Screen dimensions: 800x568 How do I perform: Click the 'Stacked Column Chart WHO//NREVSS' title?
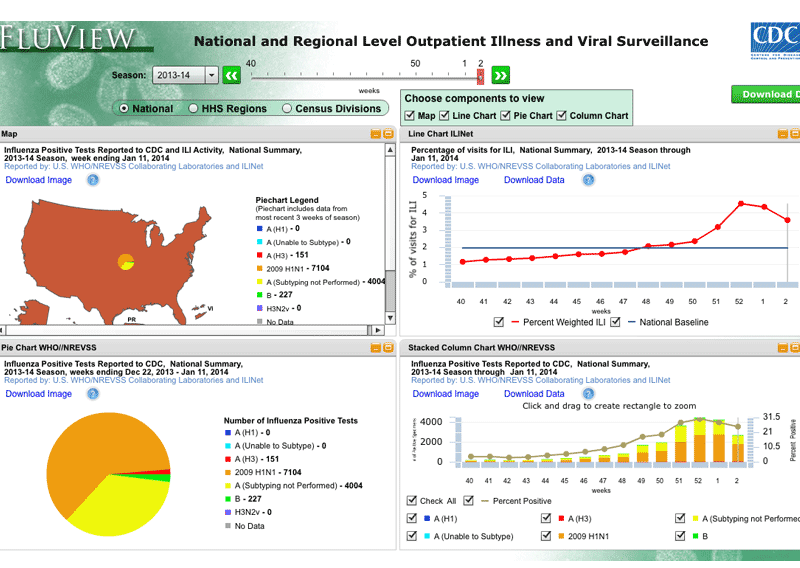coord(481,348)
